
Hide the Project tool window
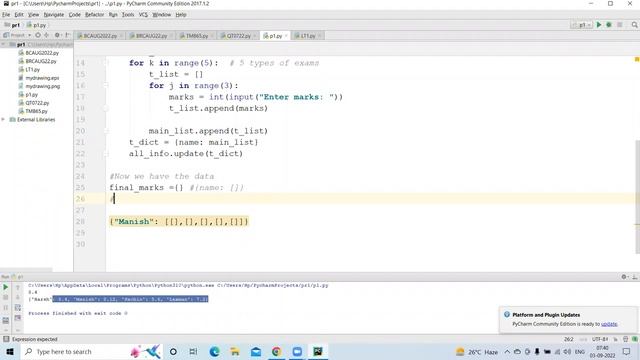point(67,36)
